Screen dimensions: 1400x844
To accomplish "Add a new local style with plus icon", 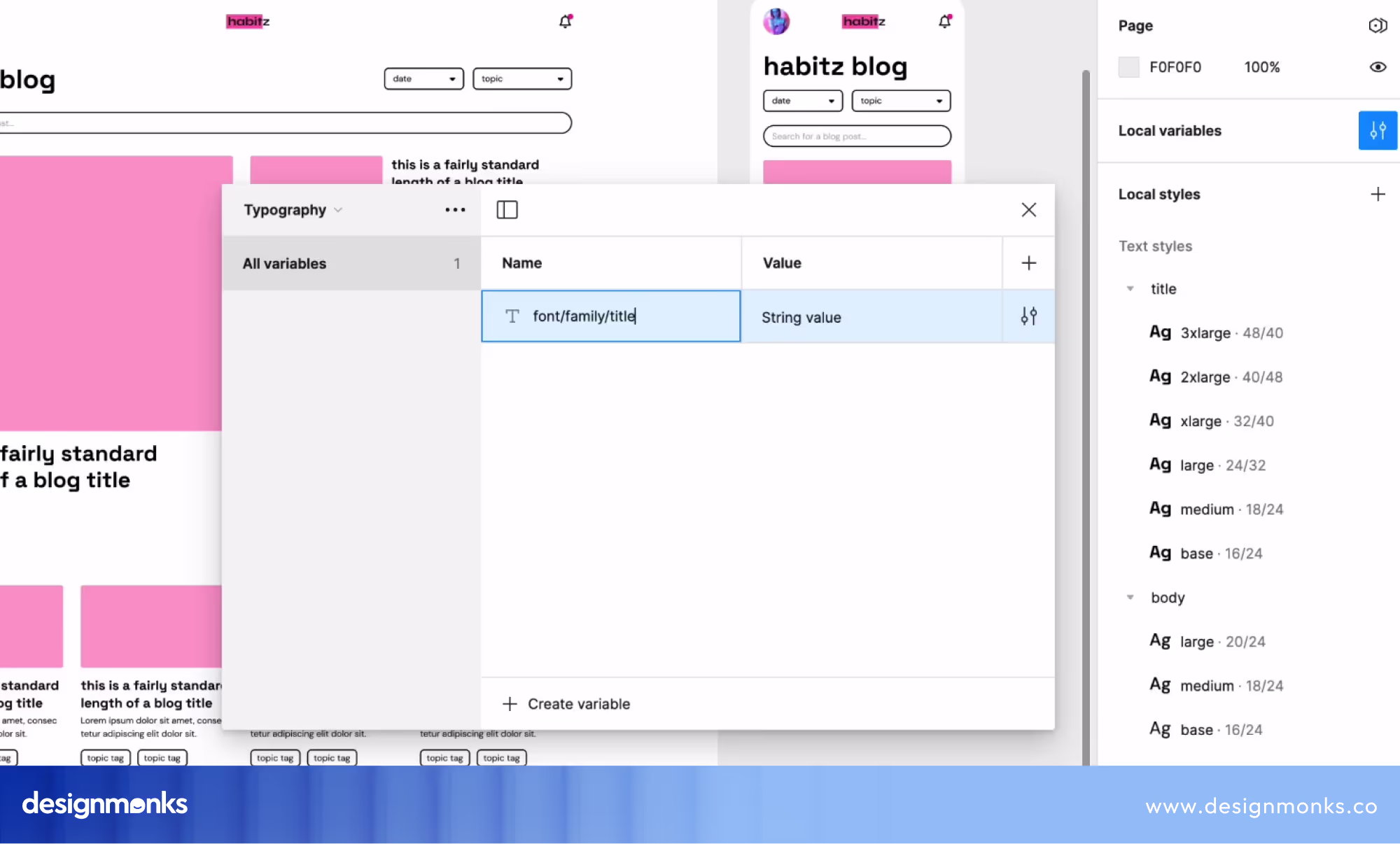I will pos(1378,194).
